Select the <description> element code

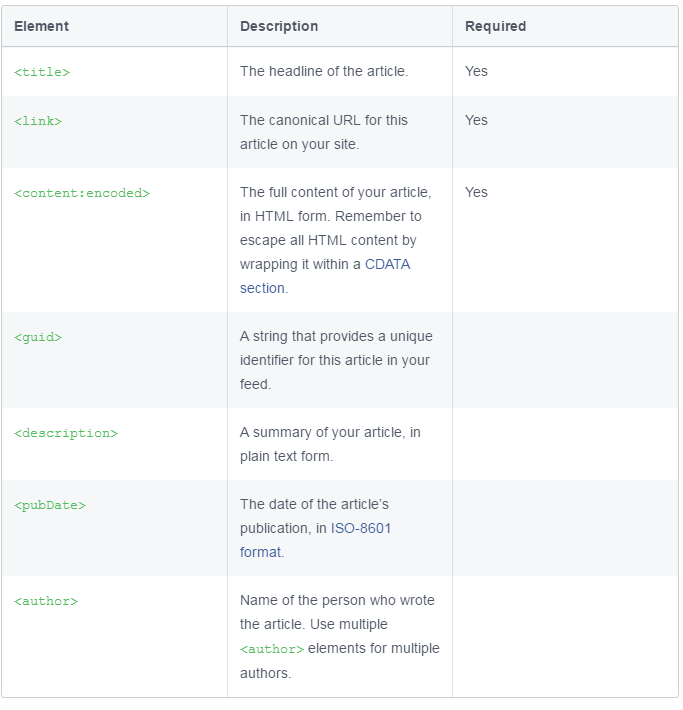(66, 433)
